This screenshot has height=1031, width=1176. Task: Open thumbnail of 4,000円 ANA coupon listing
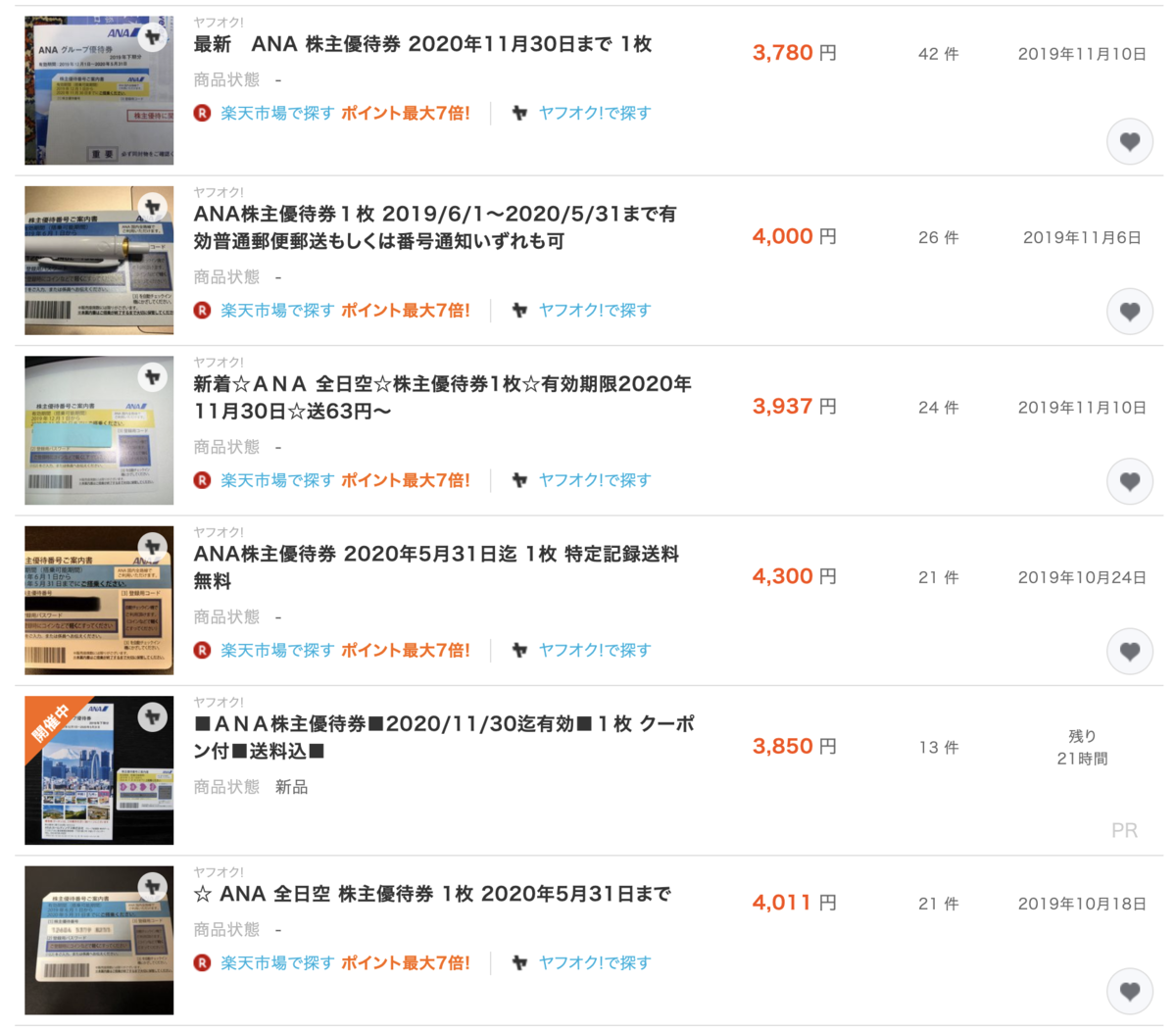tap(99, 260)
